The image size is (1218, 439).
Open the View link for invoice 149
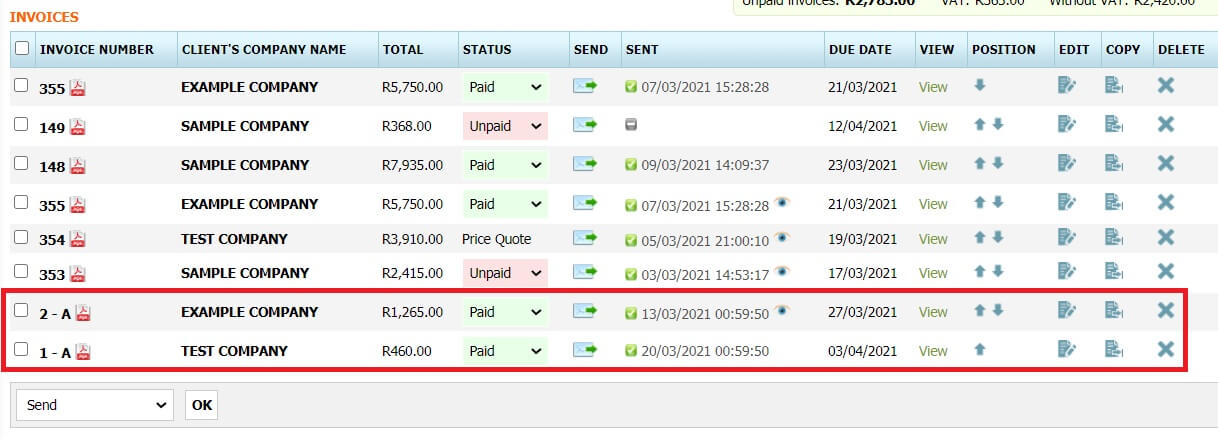[933, 126]
